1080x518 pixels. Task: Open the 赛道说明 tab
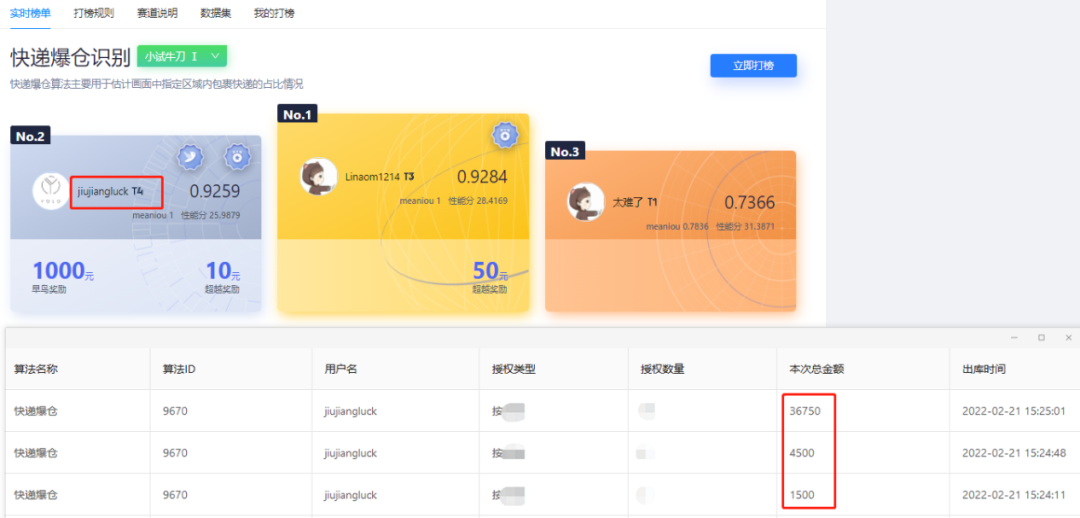157,13
